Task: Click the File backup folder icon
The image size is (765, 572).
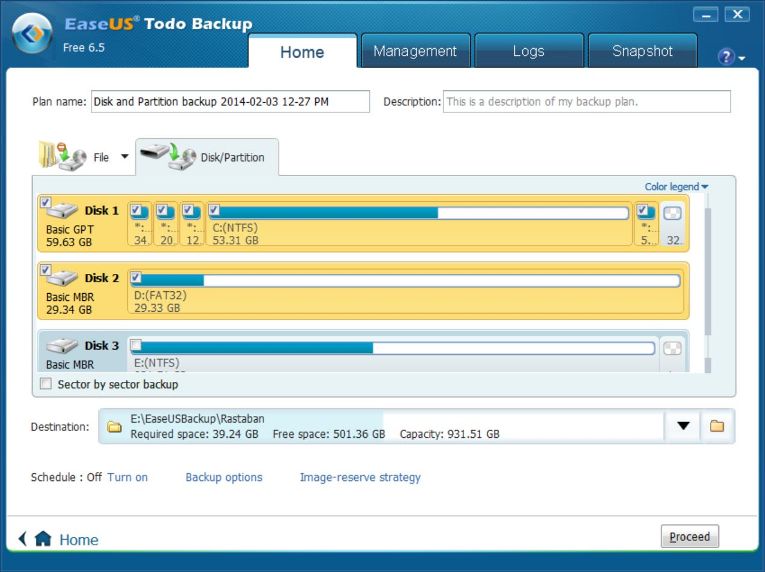Action: click(x=58, y=155)
